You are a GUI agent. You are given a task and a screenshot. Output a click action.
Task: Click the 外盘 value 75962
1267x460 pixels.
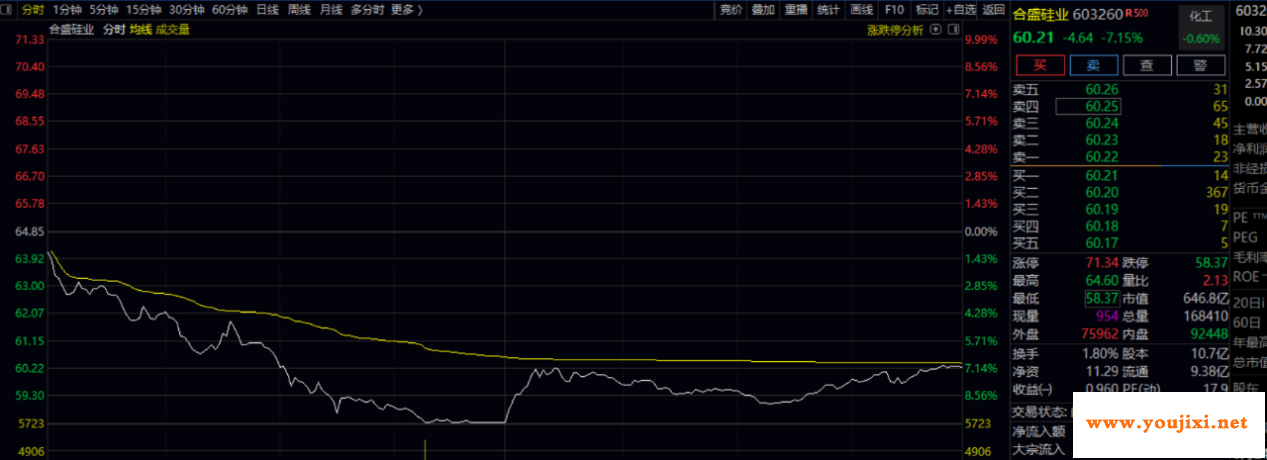1099,334
